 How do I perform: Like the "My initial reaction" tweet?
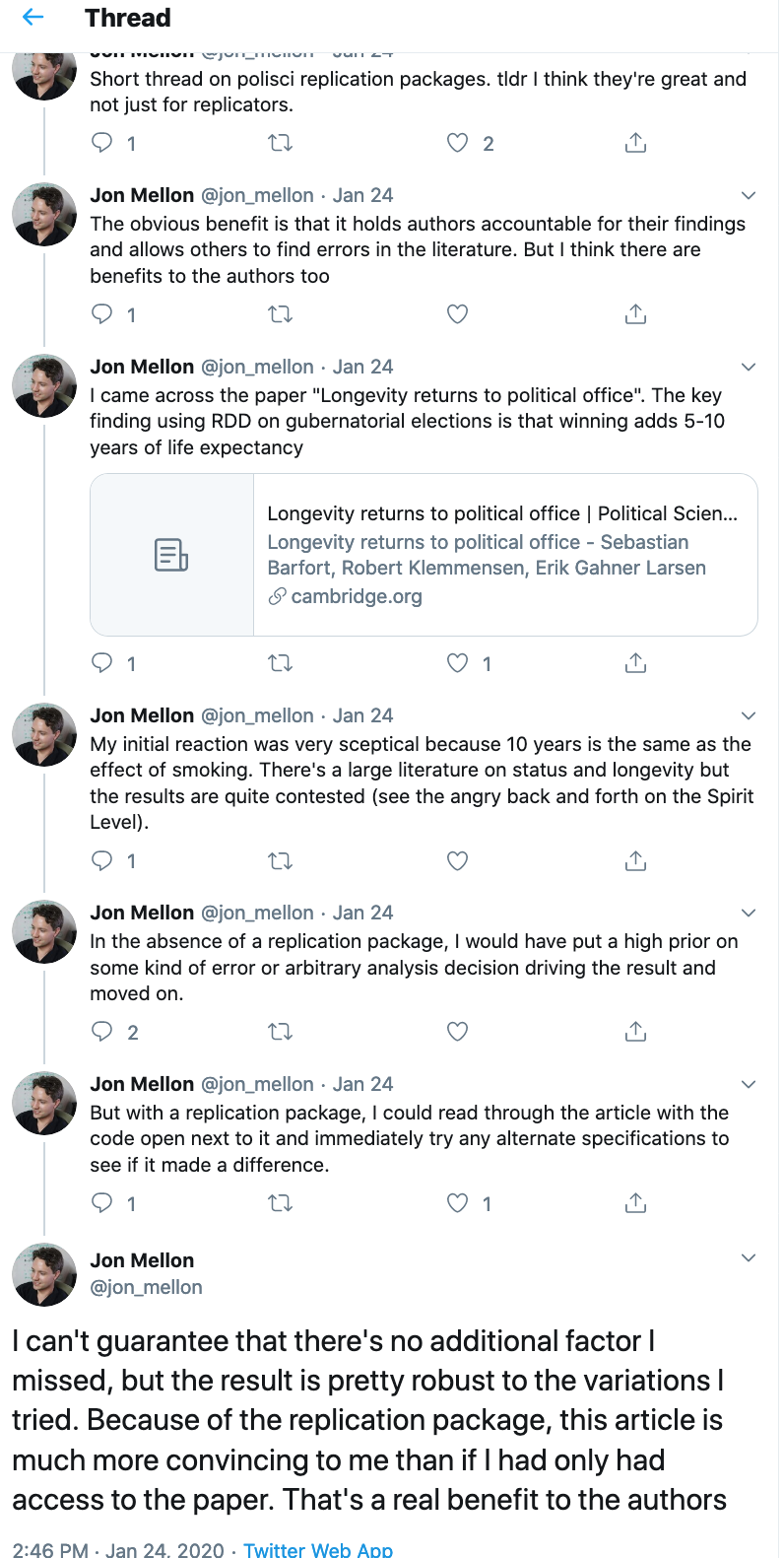[x=458, y=860]
